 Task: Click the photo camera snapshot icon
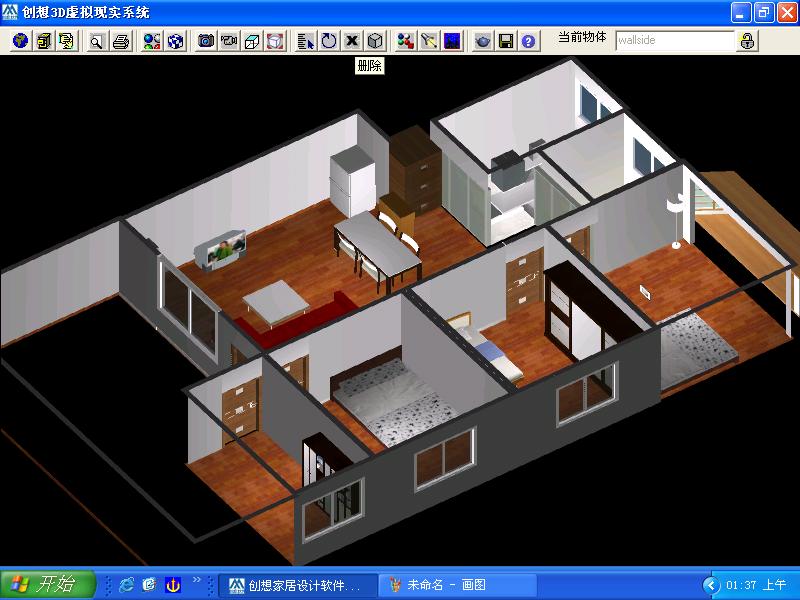pos(206,41)
